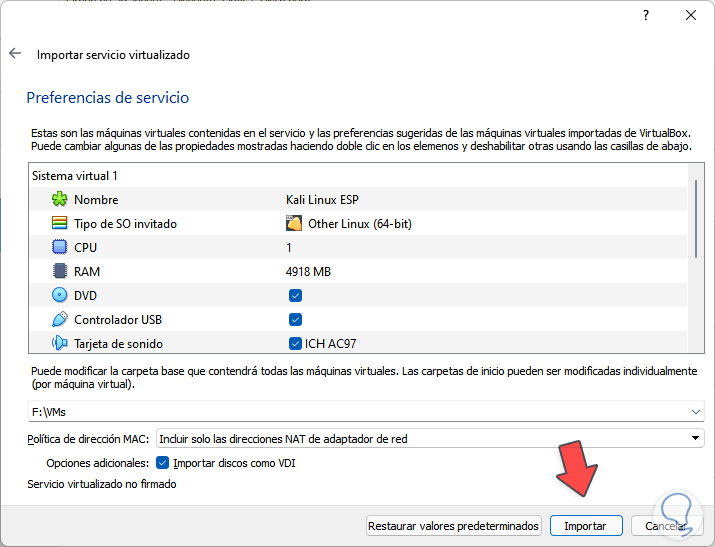715x547 pixels.
Task: Click the Cancelar button
Action: click(667, 526)
